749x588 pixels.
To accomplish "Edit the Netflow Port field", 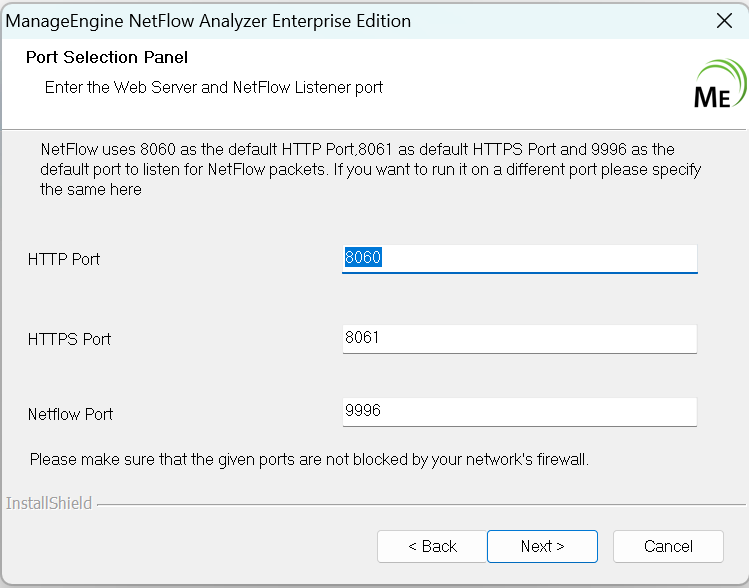I will pos(520,412).
